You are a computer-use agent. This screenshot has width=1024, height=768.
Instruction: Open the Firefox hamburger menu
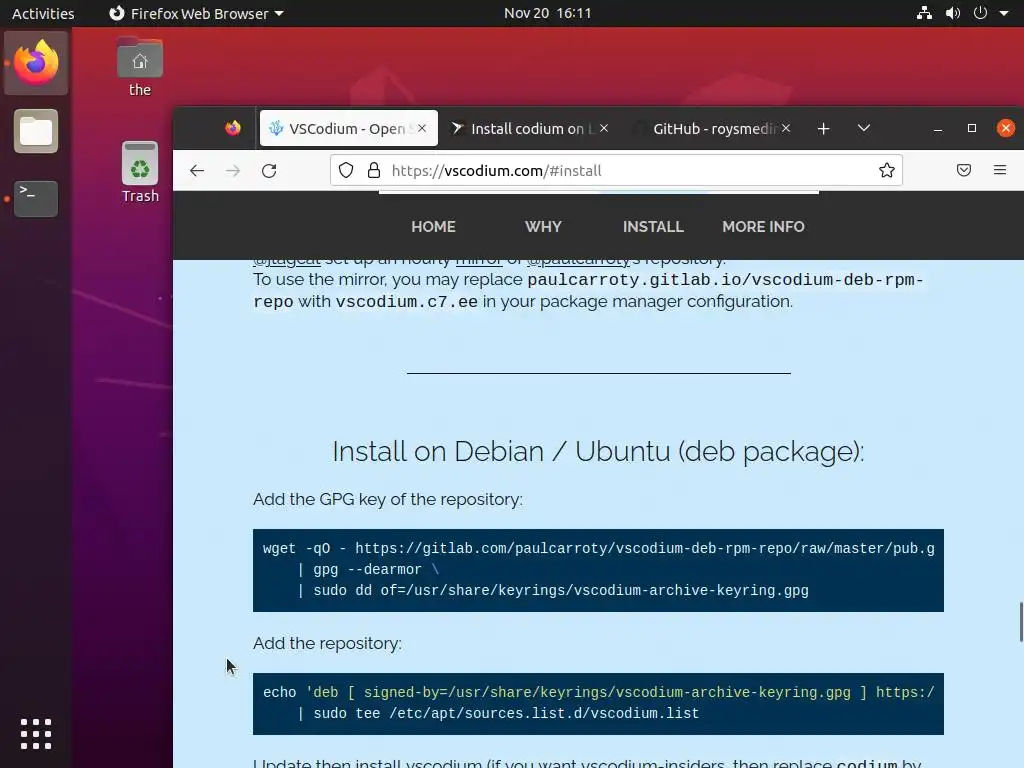(1000, 170)
